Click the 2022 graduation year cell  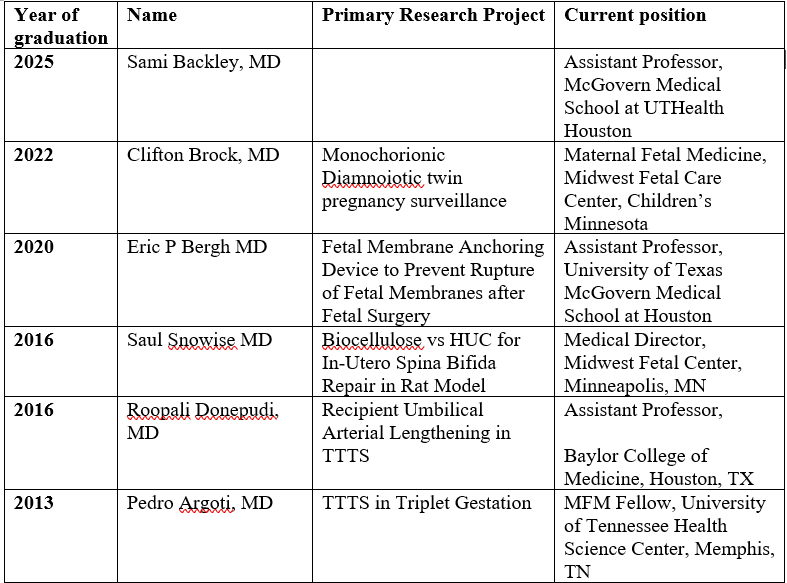tap(36, 155)
